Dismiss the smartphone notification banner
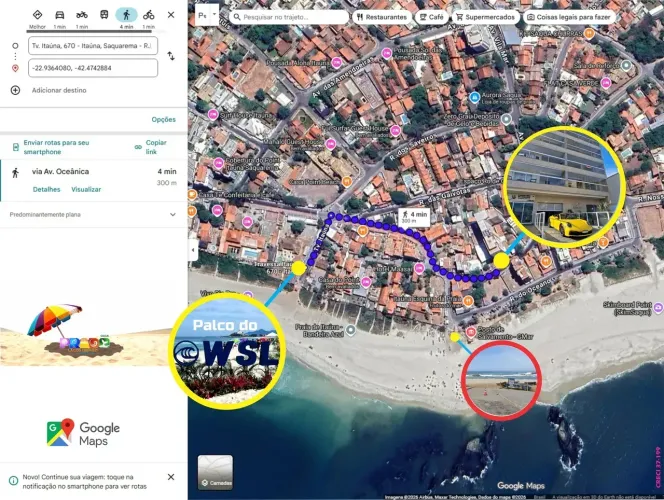 pos(171,477)
